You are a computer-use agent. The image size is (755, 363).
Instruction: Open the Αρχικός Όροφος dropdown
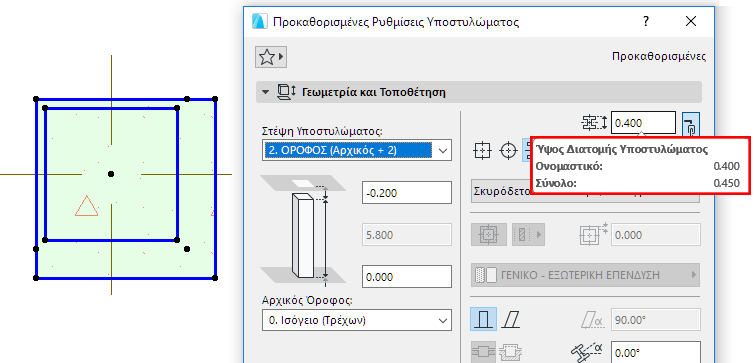point(357,320)
